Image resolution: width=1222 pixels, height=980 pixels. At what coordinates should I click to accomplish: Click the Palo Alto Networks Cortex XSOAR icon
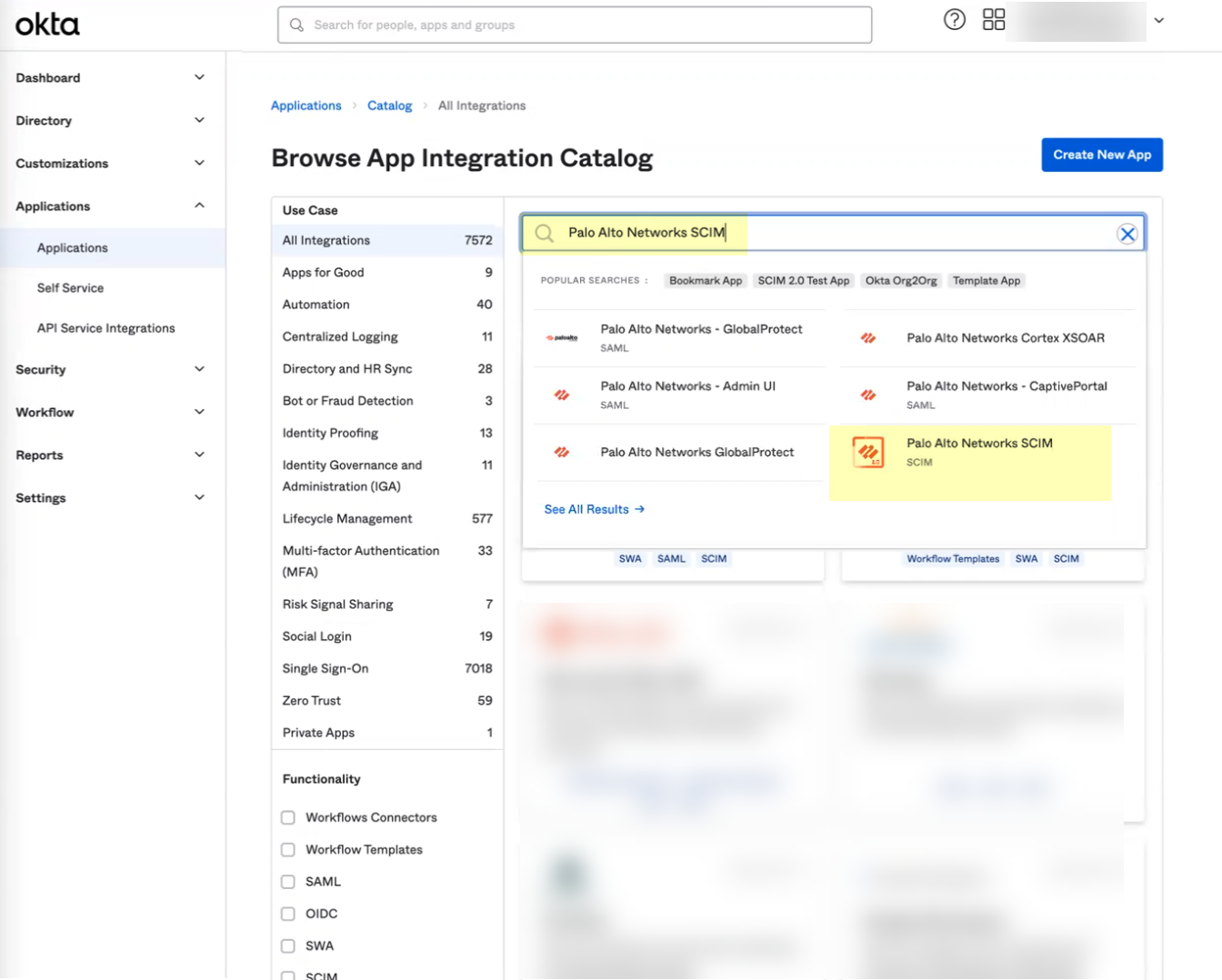[869, 337]
